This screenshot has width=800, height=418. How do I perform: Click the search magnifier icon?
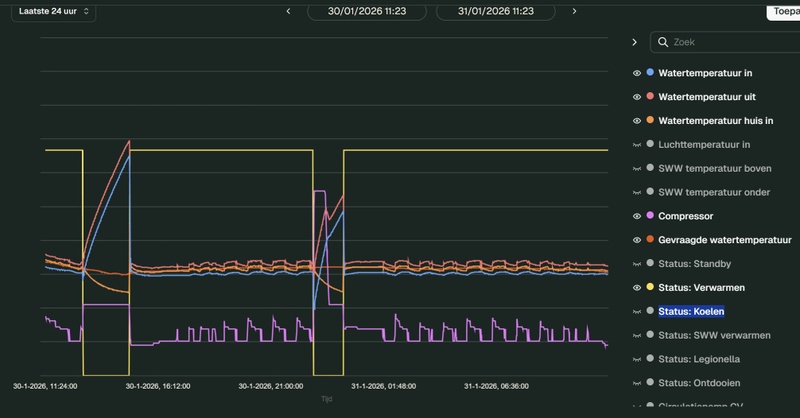[x=663, y=42]
